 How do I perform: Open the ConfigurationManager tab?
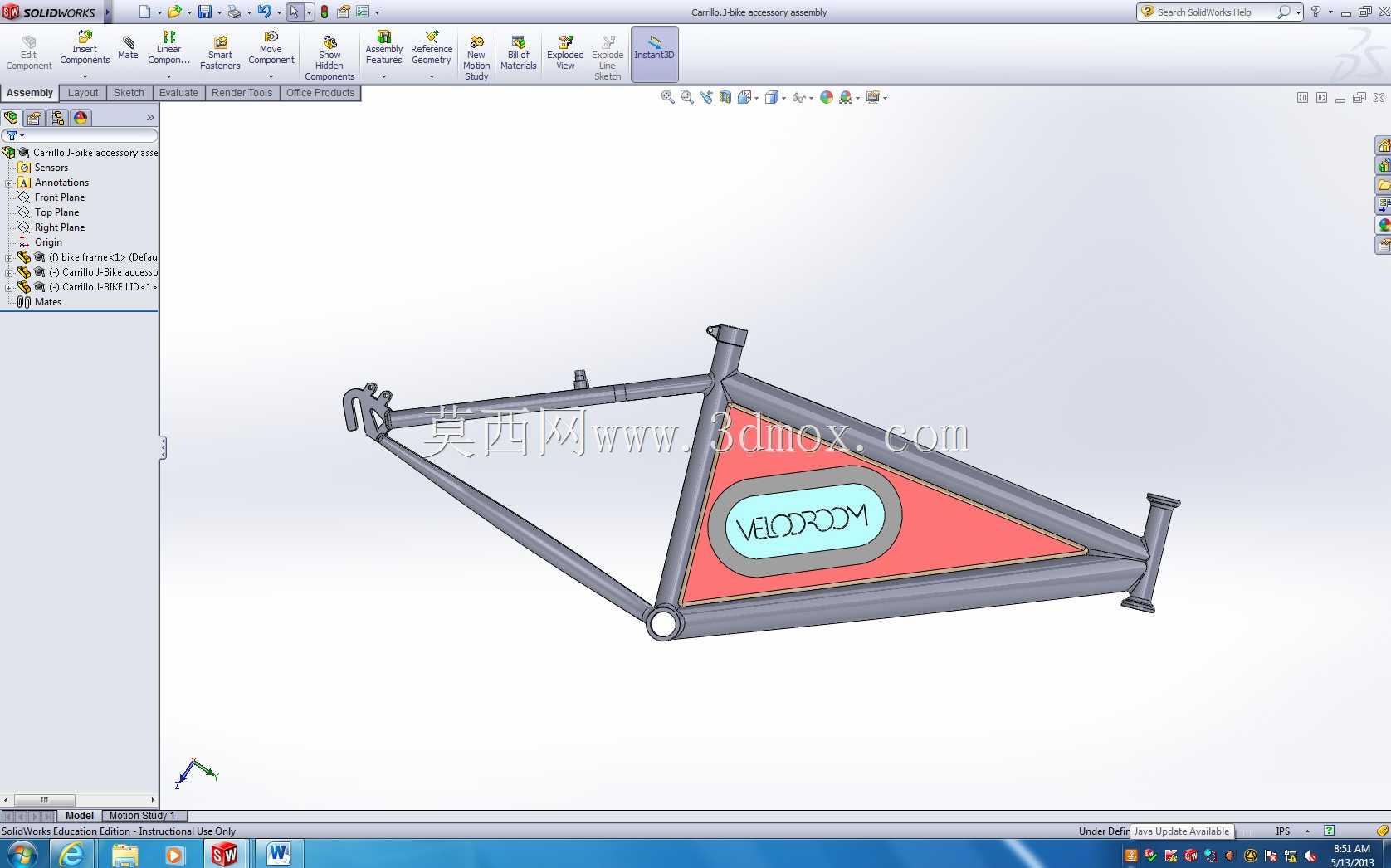(57, 118)
